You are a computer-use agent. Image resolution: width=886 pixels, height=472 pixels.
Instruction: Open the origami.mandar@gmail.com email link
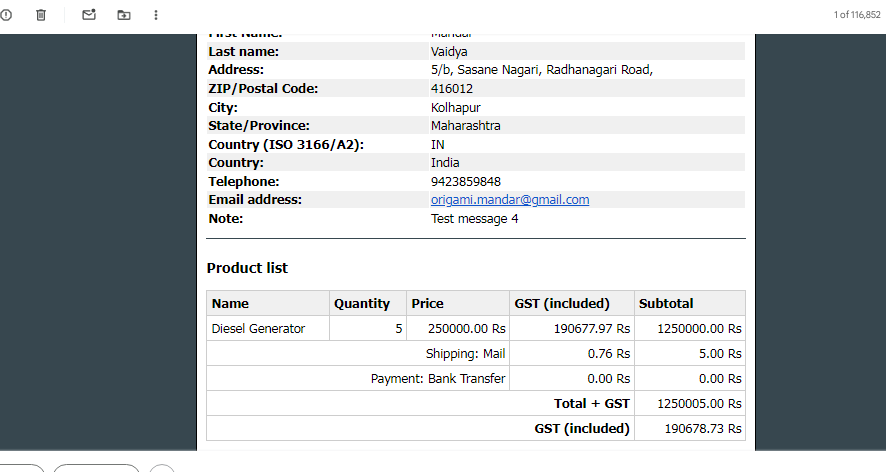510,200
